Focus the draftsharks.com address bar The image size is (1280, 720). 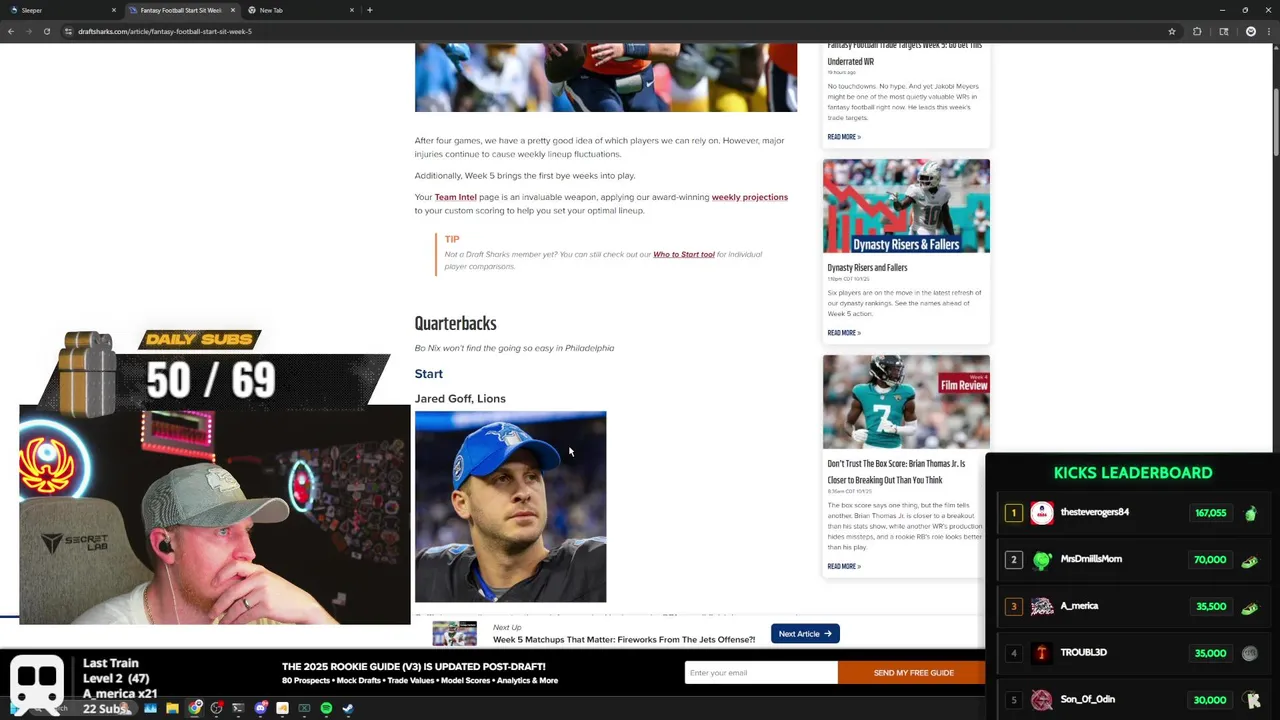click(x=620, y=31)
